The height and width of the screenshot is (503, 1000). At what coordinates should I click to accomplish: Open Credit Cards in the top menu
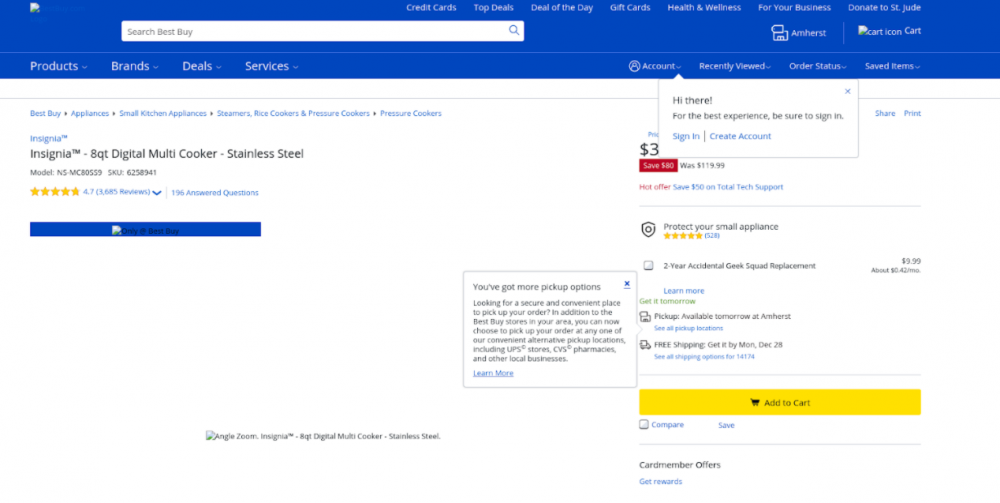(431, 8)
